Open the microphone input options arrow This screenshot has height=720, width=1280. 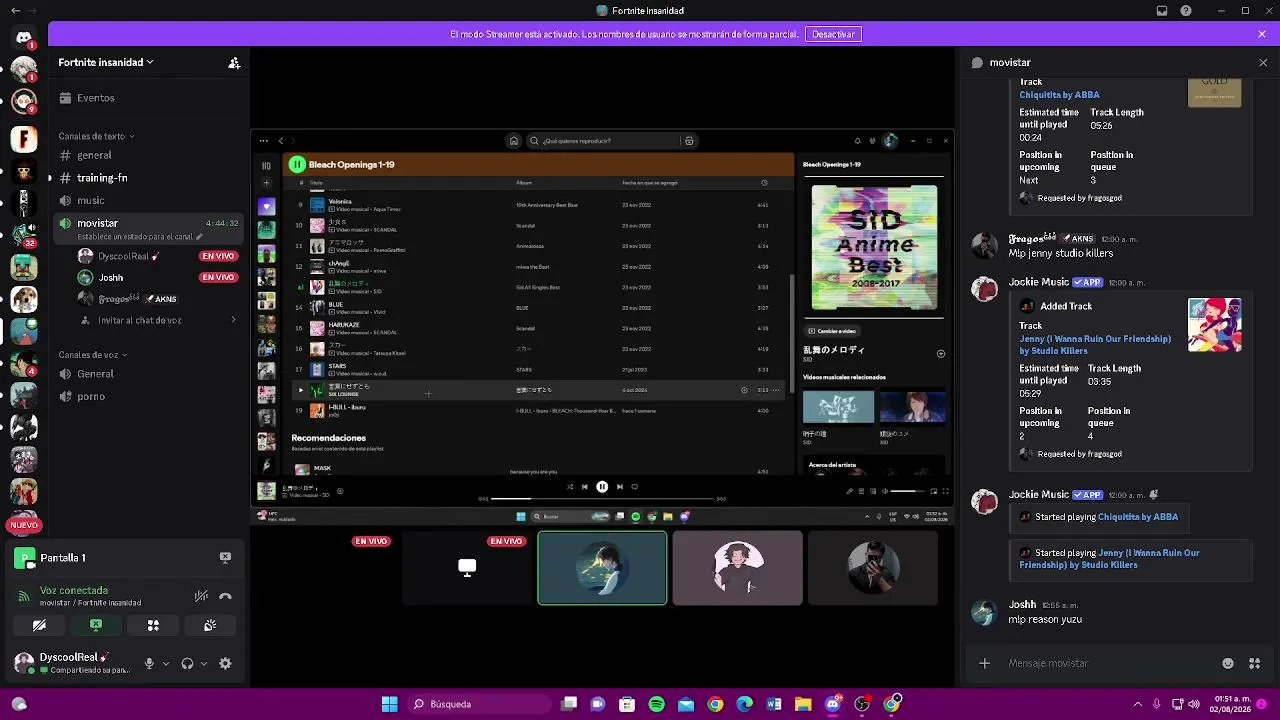(x=166, y=663)
